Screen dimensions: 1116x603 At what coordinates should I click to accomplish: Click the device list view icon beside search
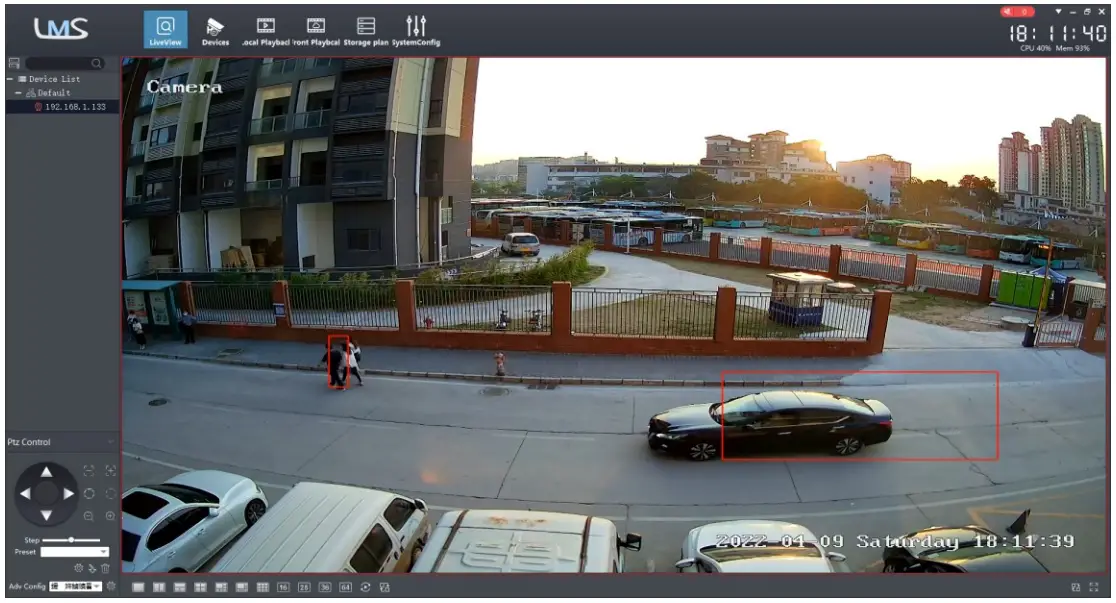click(14, 63)
